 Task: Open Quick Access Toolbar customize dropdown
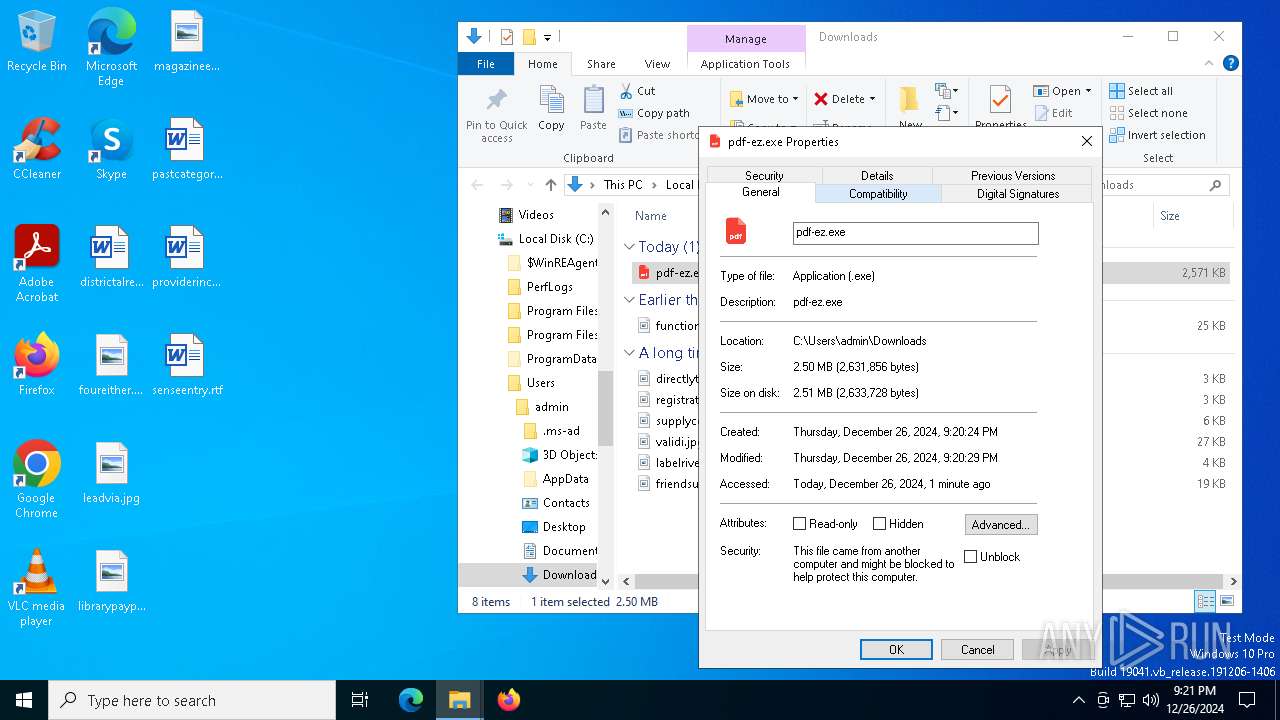[547, 38]
